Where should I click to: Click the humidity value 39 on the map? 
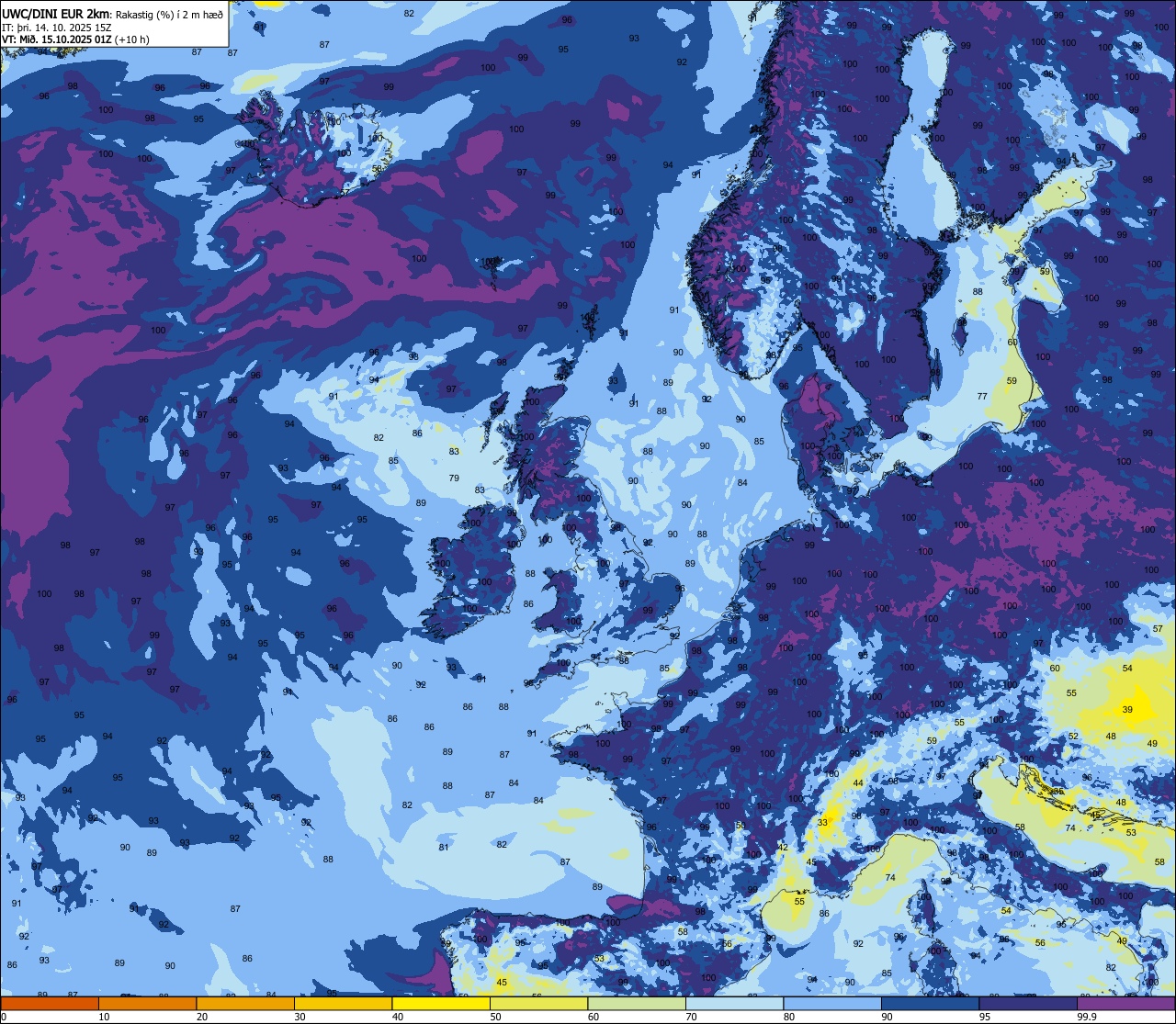tap(1127, 710)
